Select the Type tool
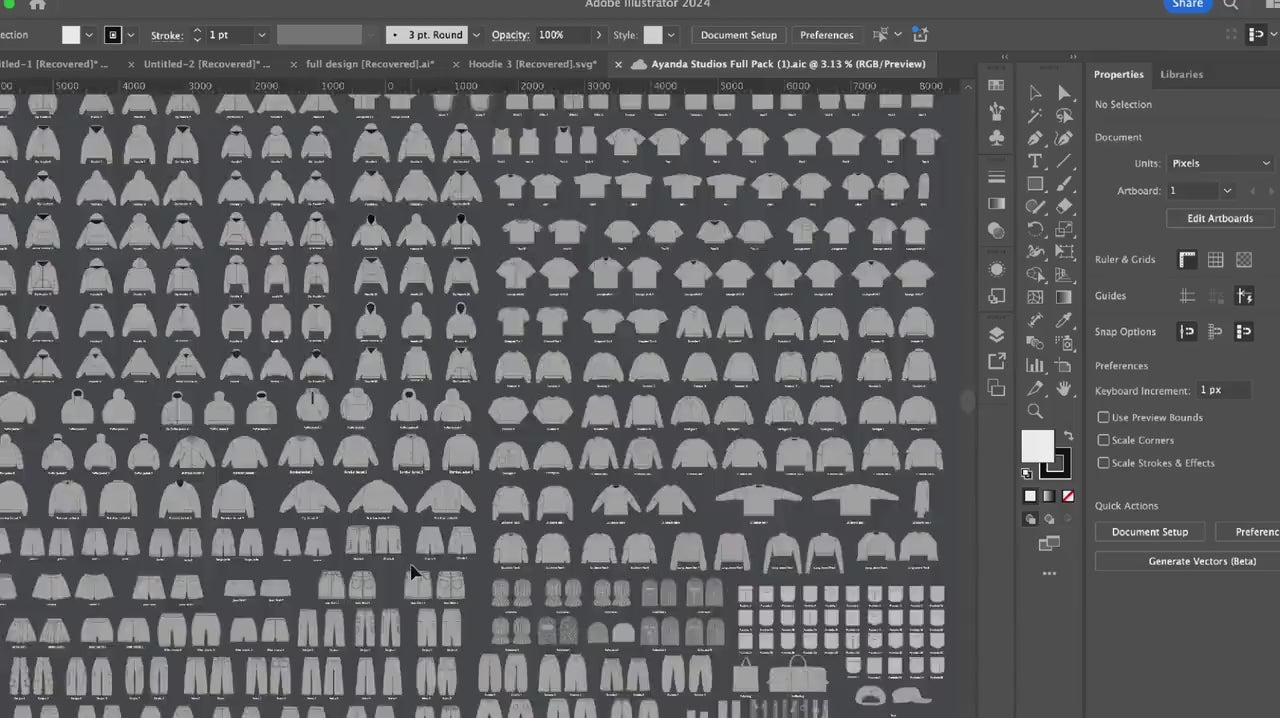The image size is (1280, 718). pyautogui.click(x=1035, y=162)
